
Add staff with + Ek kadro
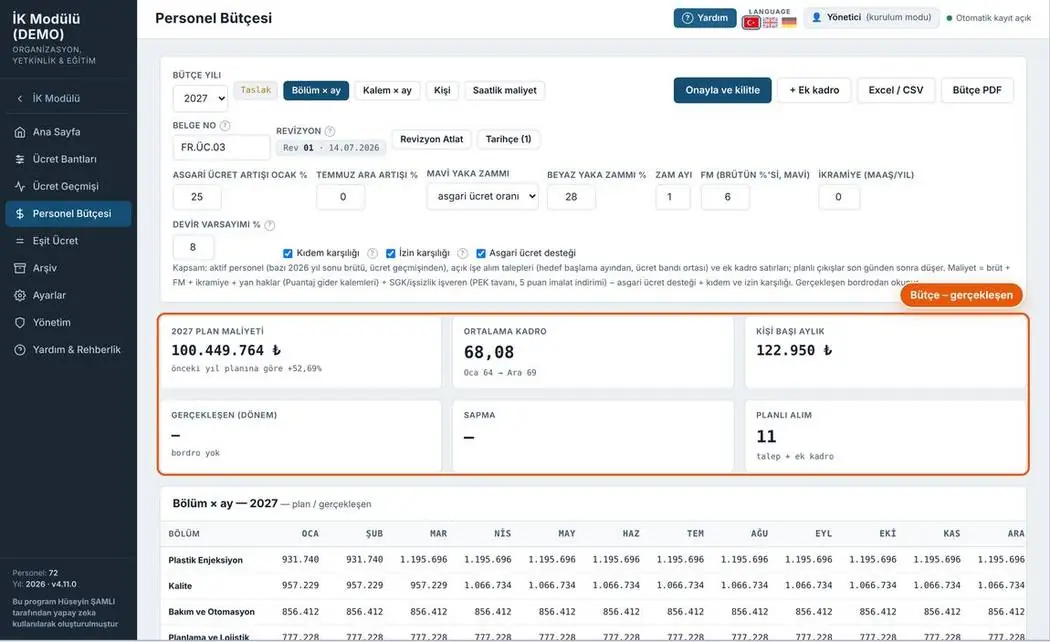pos(814,90)
